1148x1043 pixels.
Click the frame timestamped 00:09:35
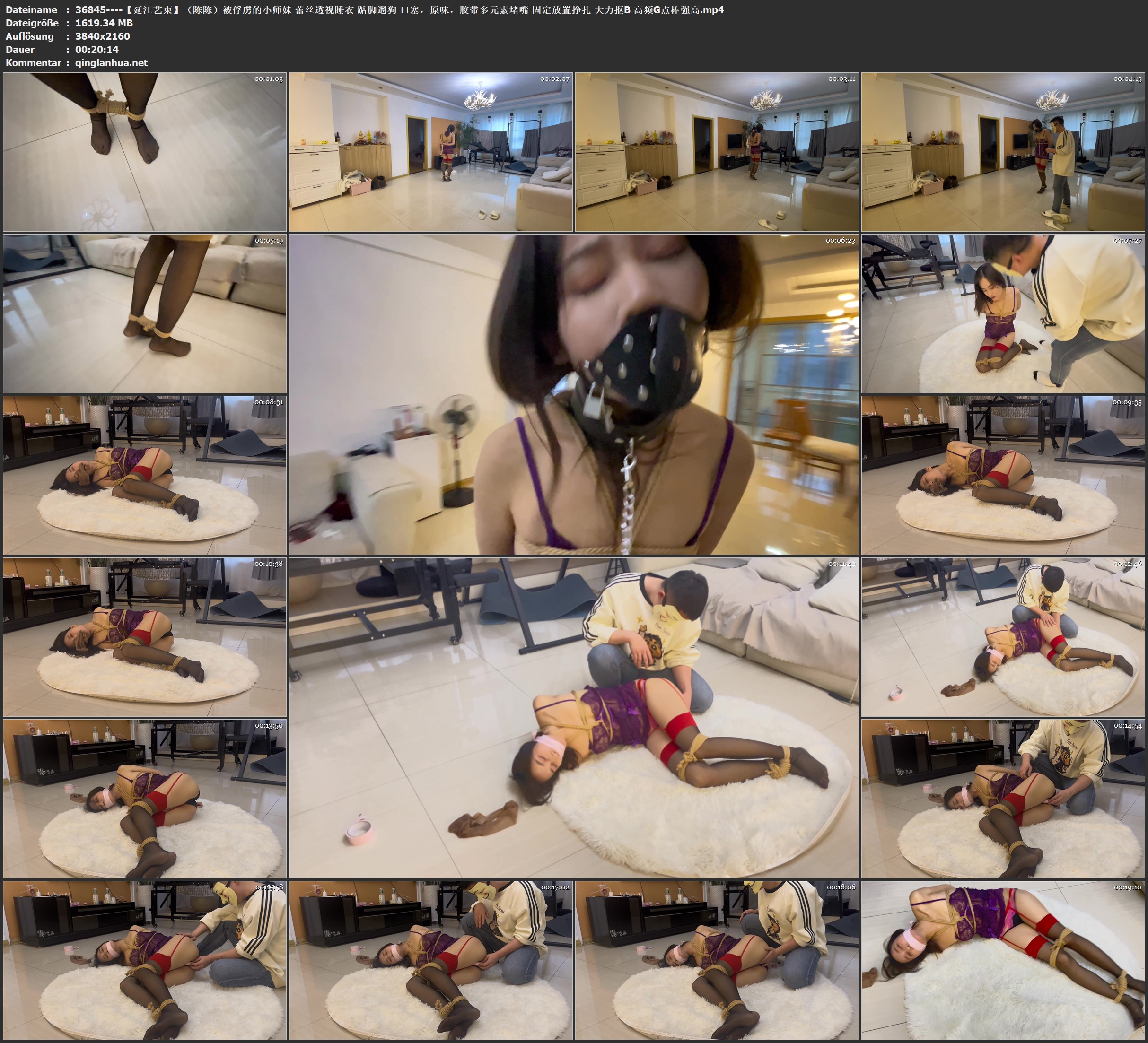coord(1003,475)
